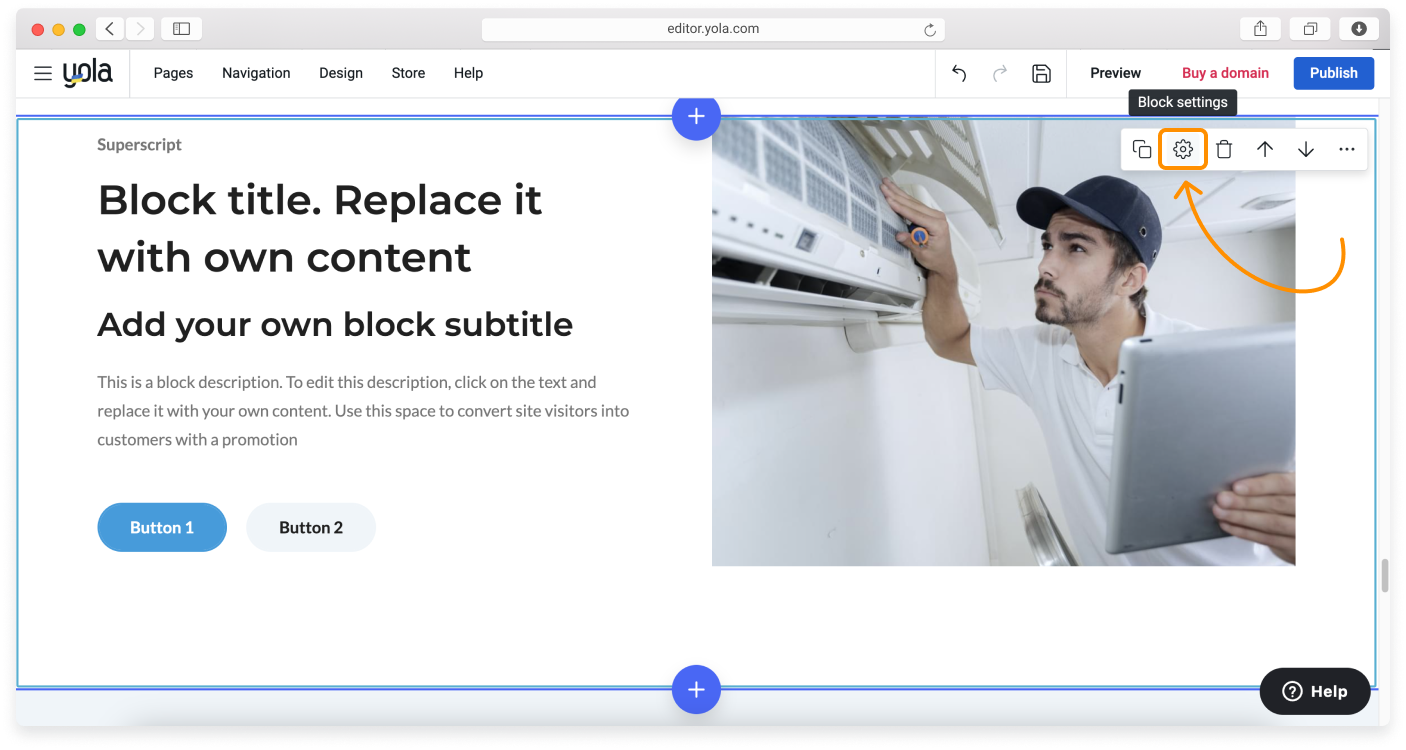Click the save floppy disk icon
This screenshot has height=750, width=1406.
point(1041,73)
